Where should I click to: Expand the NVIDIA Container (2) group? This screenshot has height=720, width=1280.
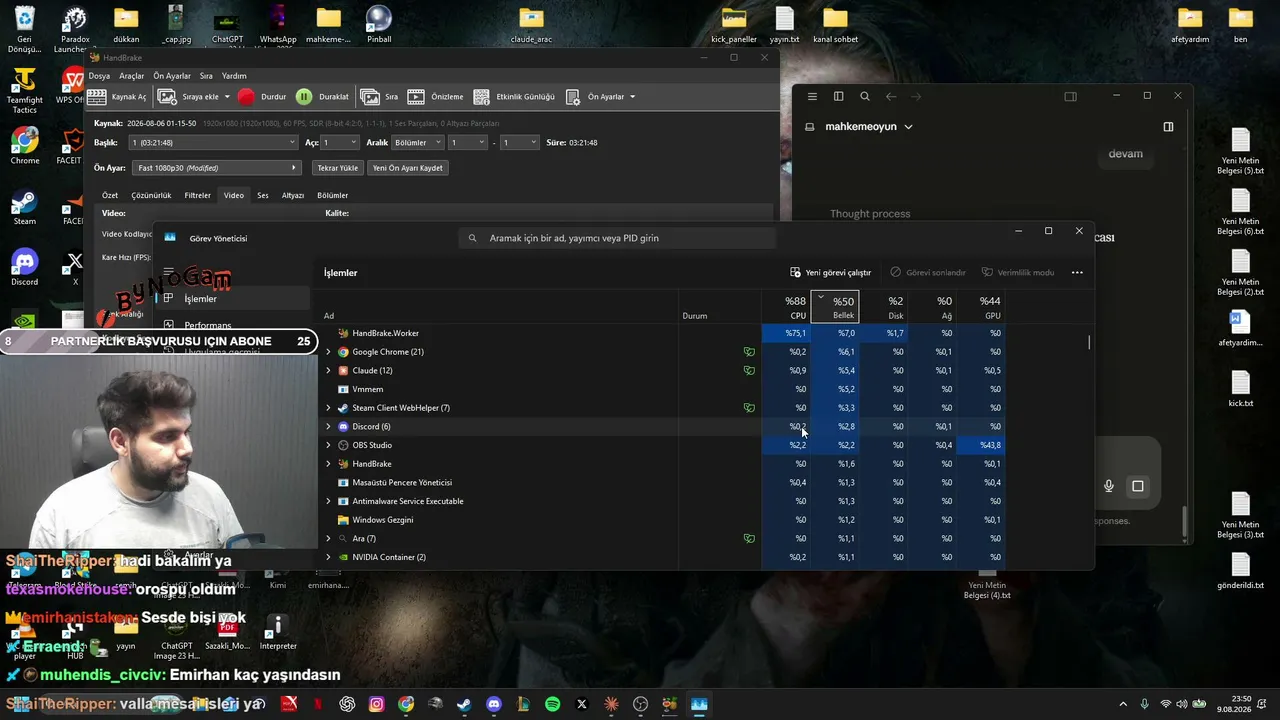pyautogui.click(x=328, y=557)
